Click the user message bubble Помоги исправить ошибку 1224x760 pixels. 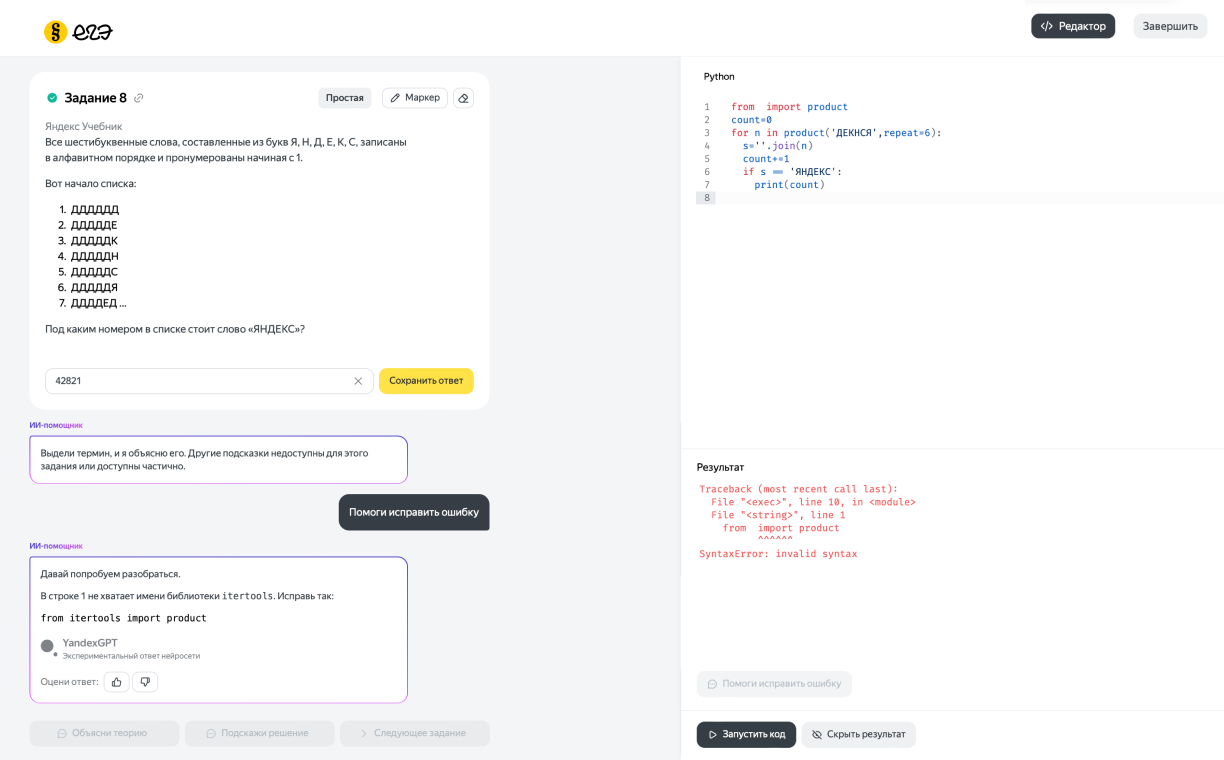coord(414,512)
